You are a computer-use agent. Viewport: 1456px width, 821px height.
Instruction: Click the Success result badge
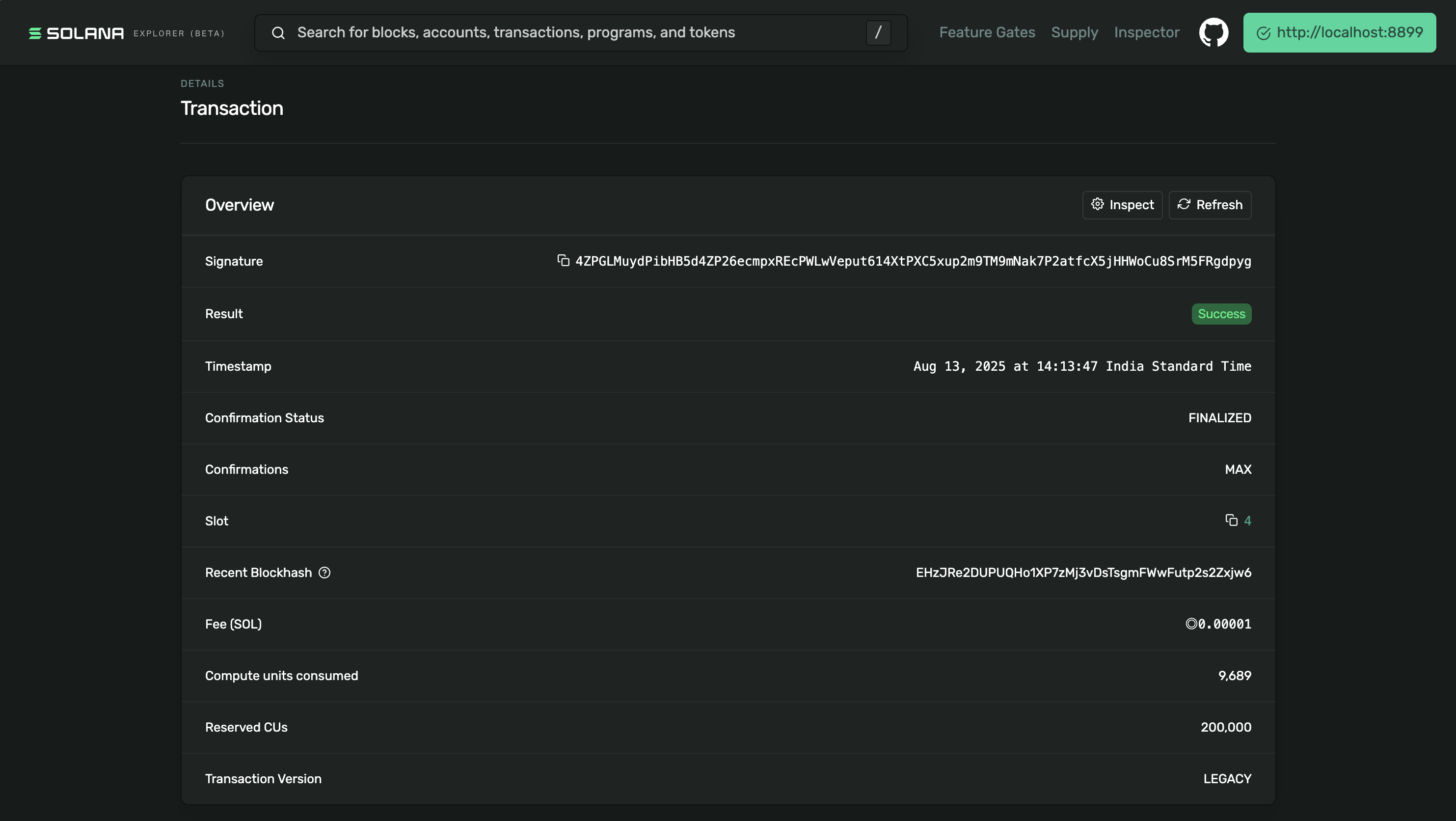(x=1221, y=314)
